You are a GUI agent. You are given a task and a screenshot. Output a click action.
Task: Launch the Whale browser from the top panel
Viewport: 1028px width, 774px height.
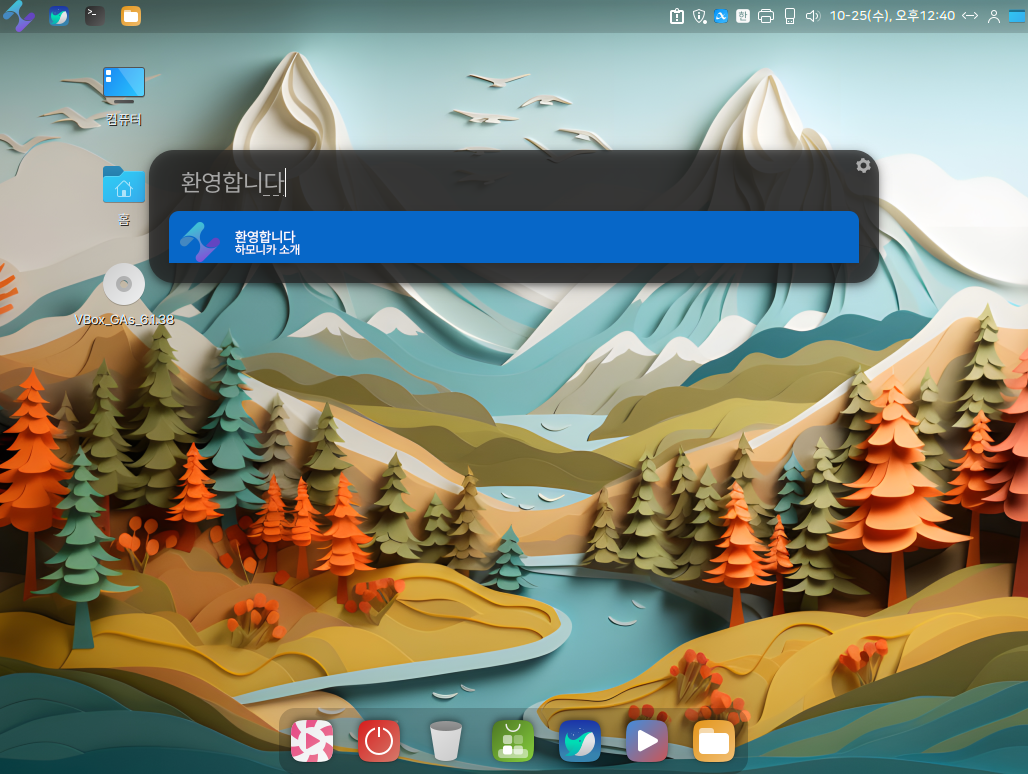point(59,15)
